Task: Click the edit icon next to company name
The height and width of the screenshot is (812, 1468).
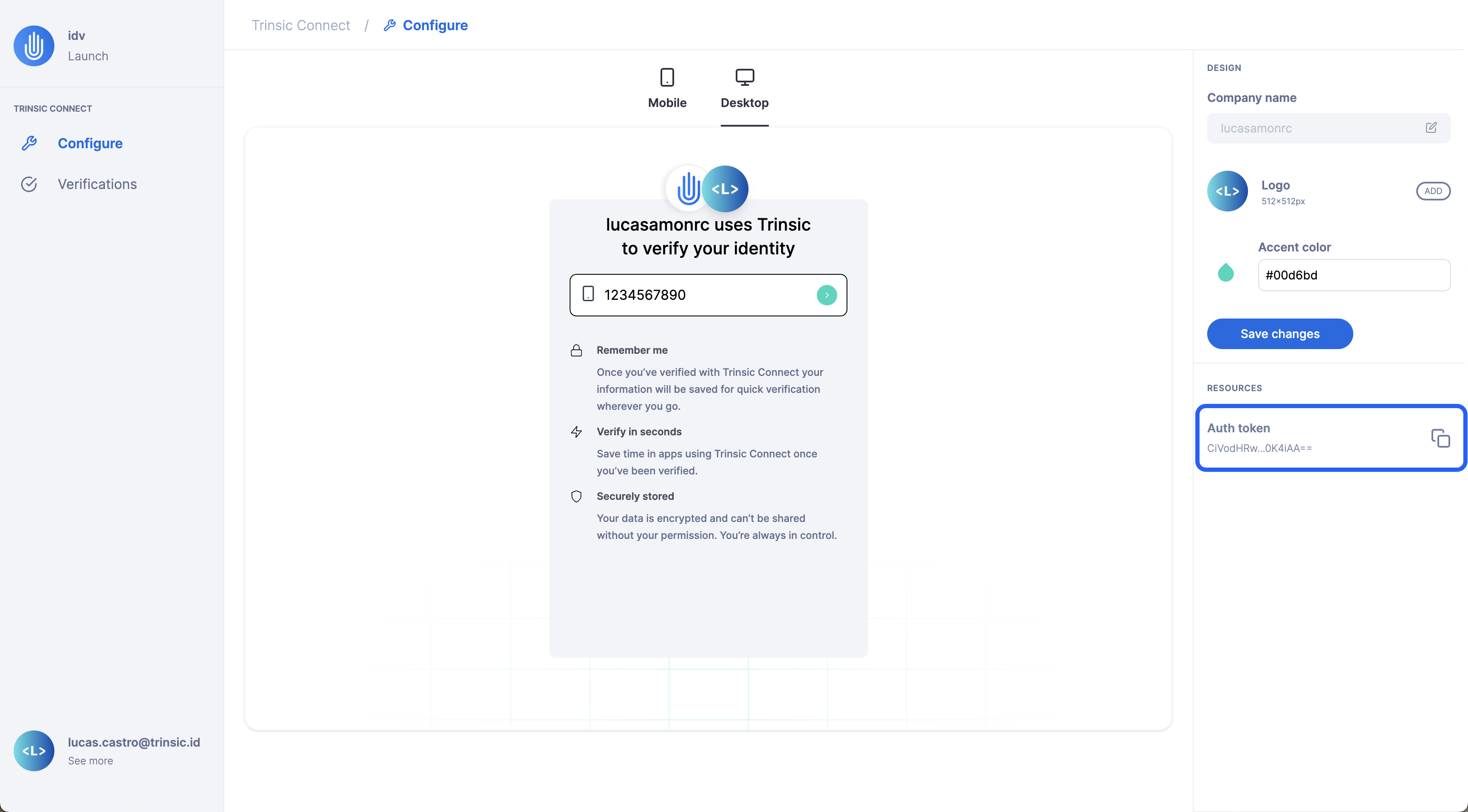Action: point(1431,127)
